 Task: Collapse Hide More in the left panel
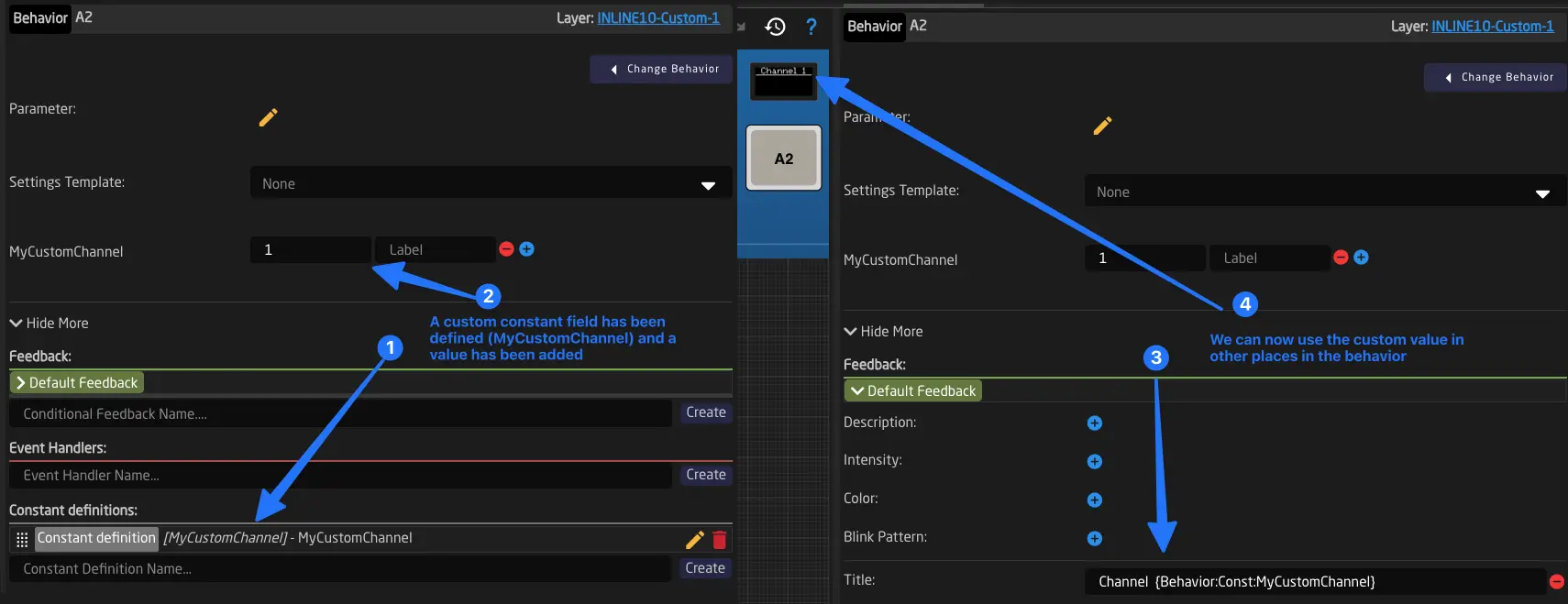[x=50, y=323]
